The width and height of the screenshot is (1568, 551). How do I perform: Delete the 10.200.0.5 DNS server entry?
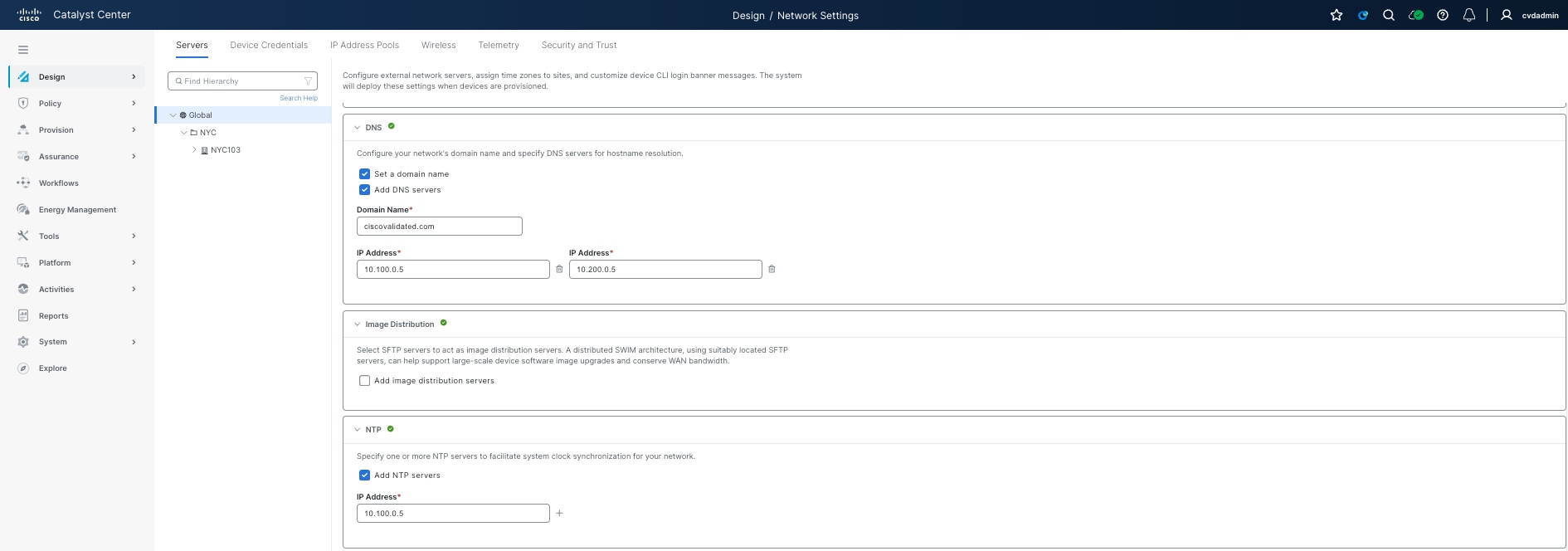772,269
